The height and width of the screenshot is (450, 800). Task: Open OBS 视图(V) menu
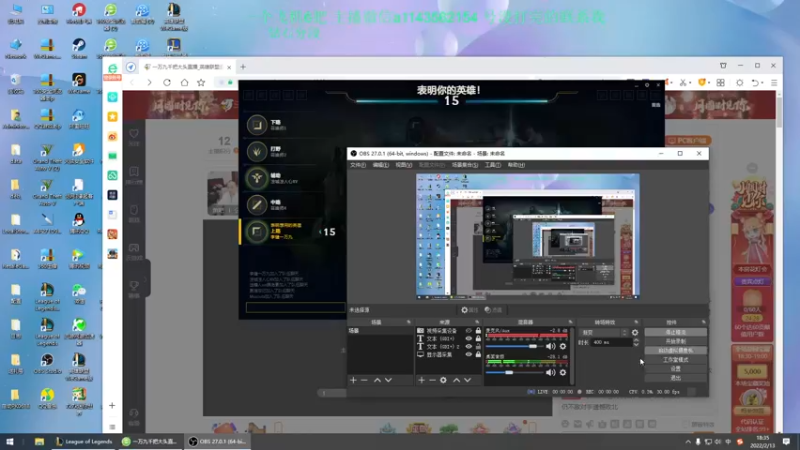coord(404,165)
